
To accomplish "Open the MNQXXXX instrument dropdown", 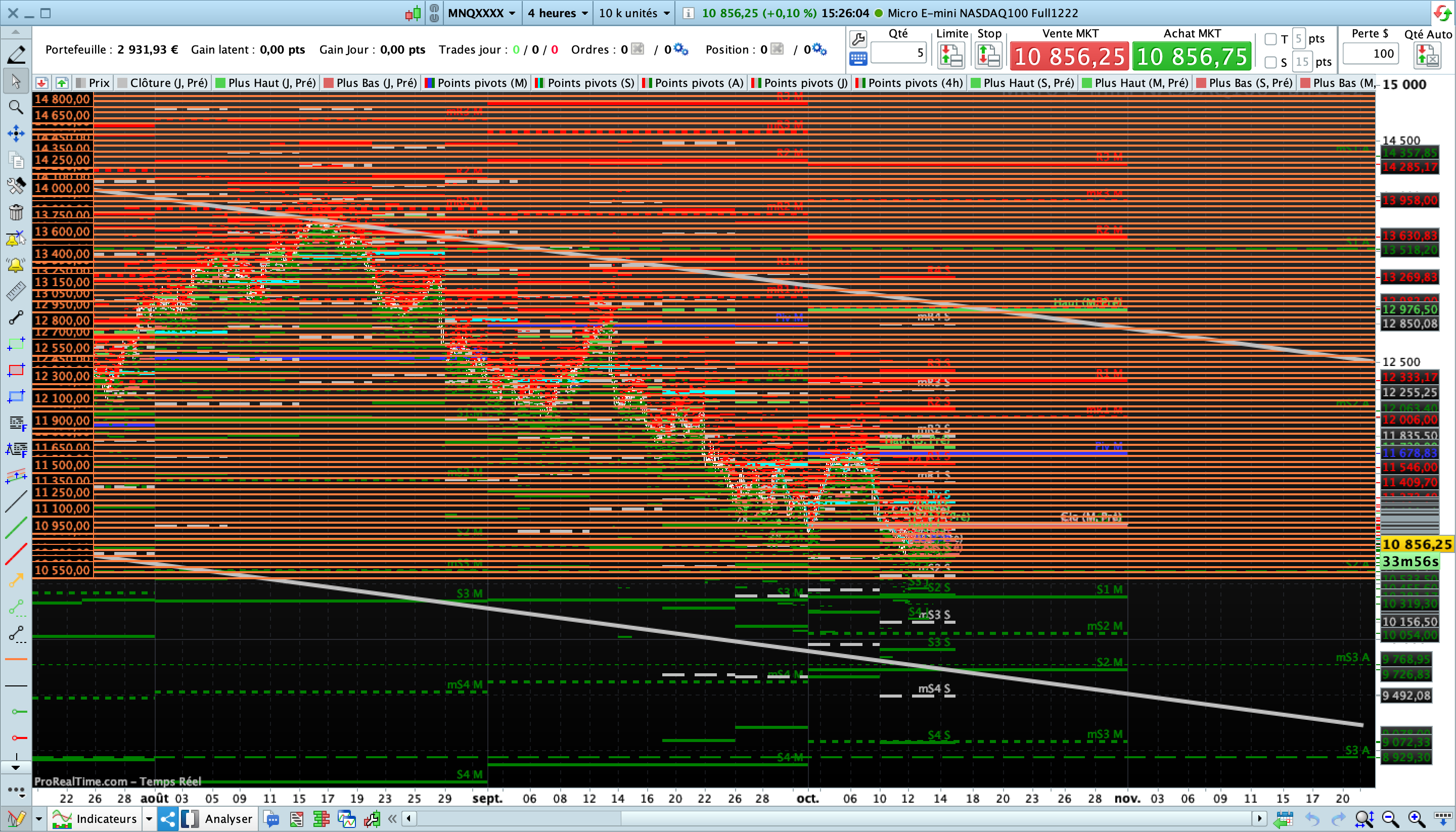I will pos(482,13).
